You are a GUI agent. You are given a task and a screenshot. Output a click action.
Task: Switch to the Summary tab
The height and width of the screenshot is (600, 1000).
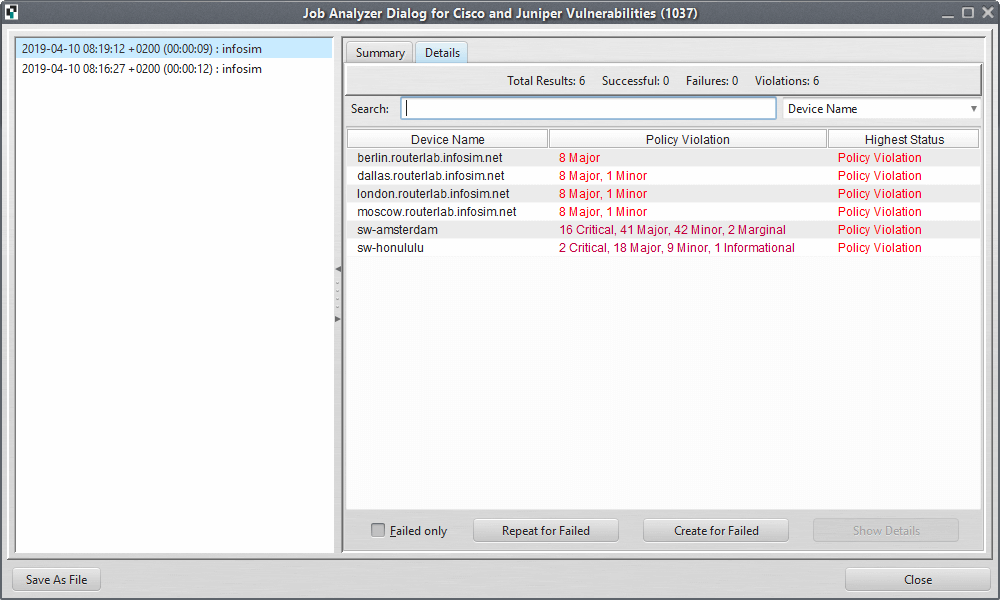(380, 53)
